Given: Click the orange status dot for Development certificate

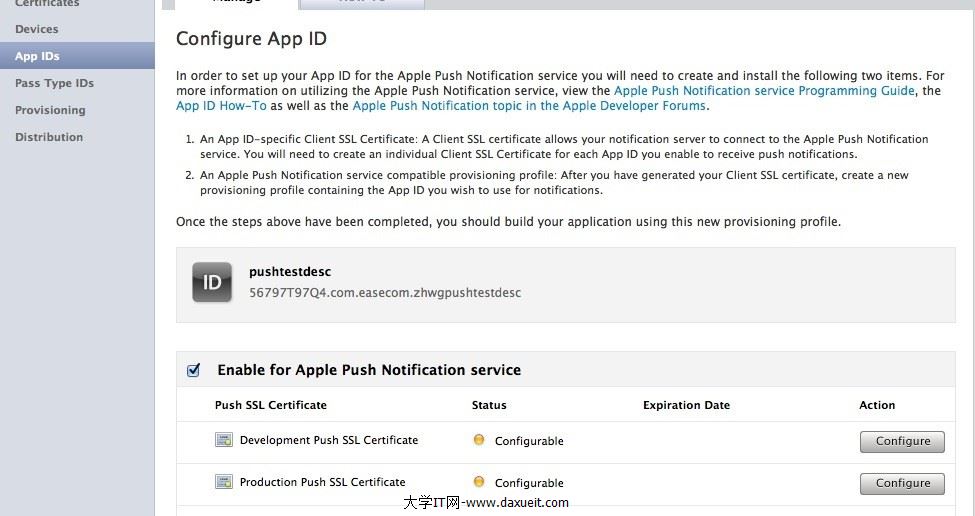Looking at the screenshot, I should [479, 440].
